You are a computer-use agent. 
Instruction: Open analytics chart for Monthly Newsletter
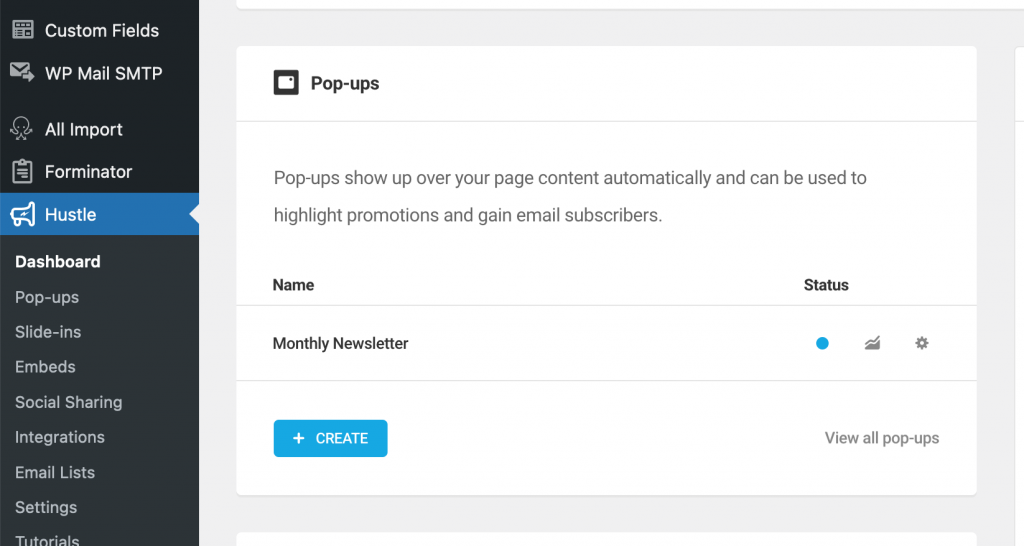[872, 343]
